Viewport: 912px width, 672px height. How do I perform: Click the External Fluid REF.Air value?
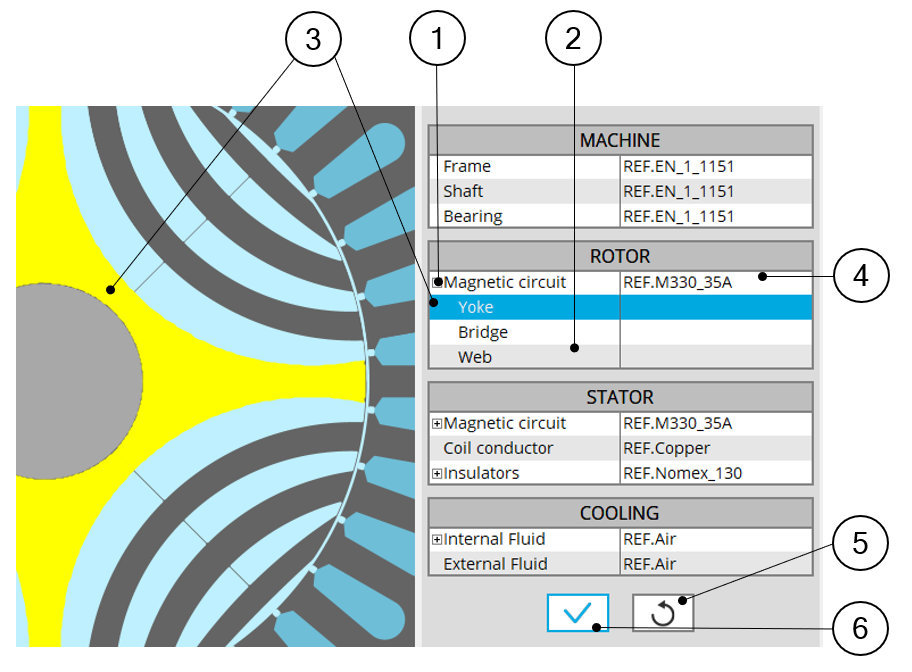tap(650, 564)
